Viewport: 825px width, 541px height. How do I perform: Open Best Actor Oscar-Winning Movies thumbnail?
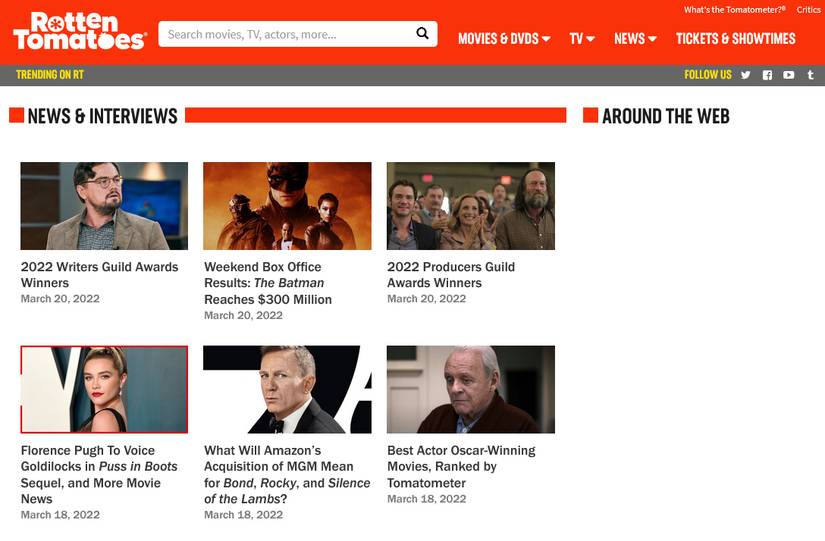[471, 389]
